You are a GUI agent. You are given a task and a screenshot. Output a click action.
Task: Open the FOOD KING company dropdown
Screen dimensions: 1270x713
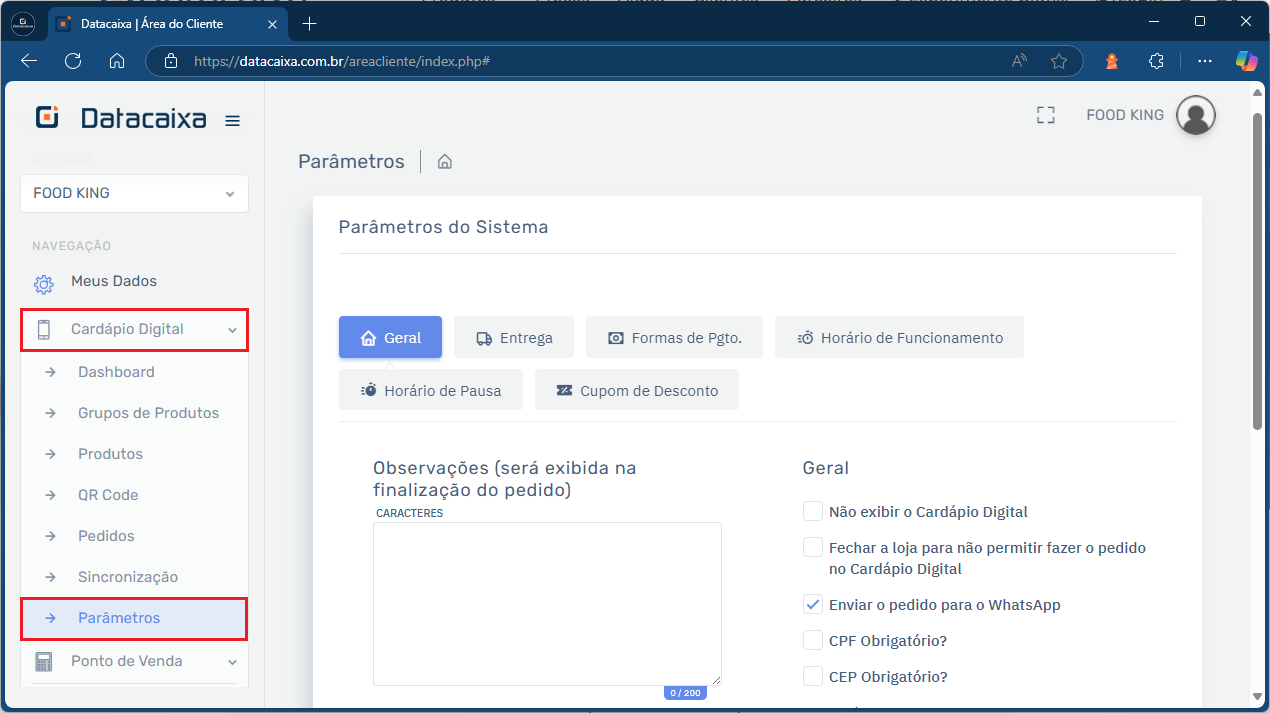[x=134, y=193]
